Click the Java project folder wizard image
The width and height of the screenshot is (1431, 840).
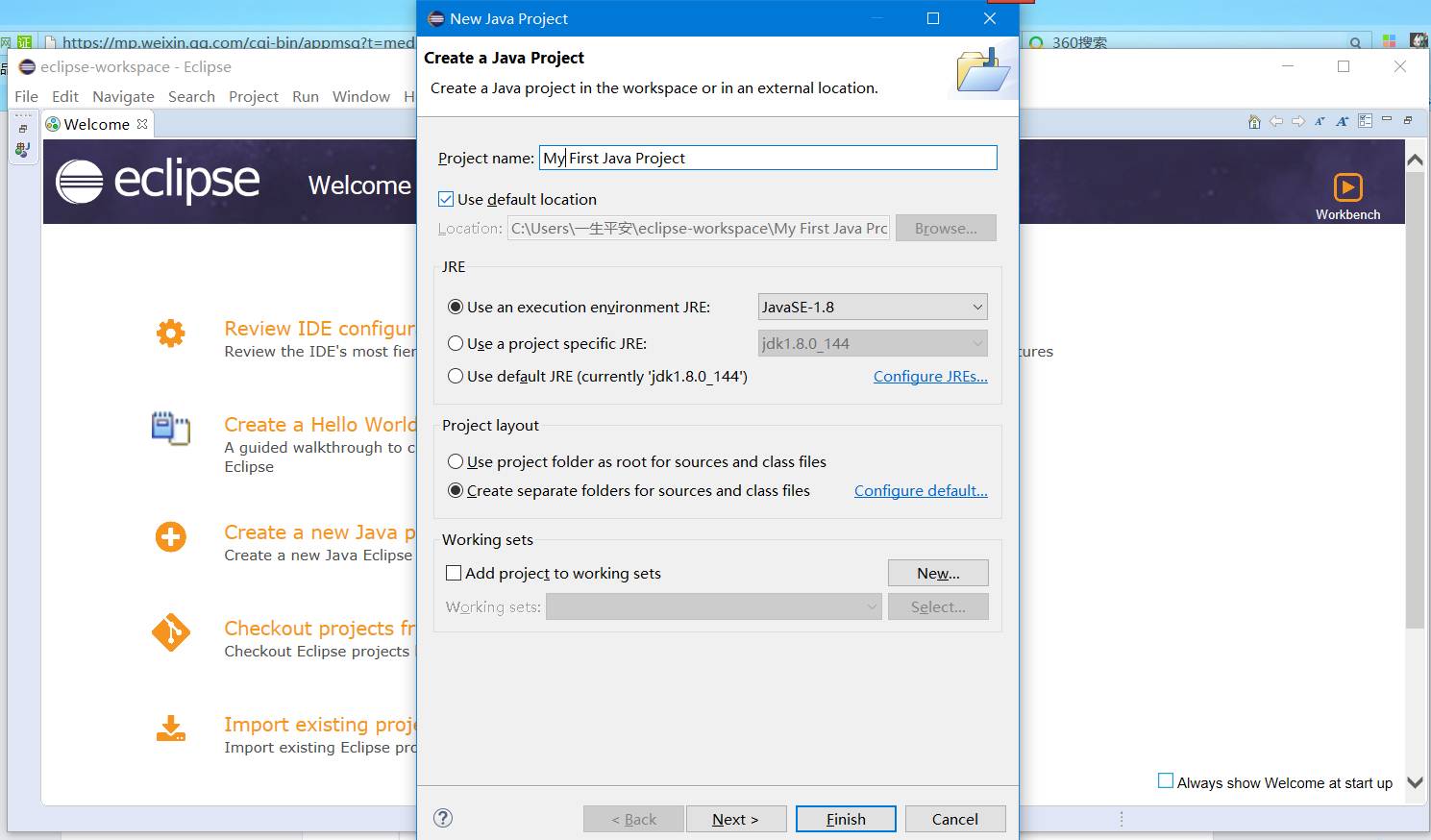click(x=983, y=69)
